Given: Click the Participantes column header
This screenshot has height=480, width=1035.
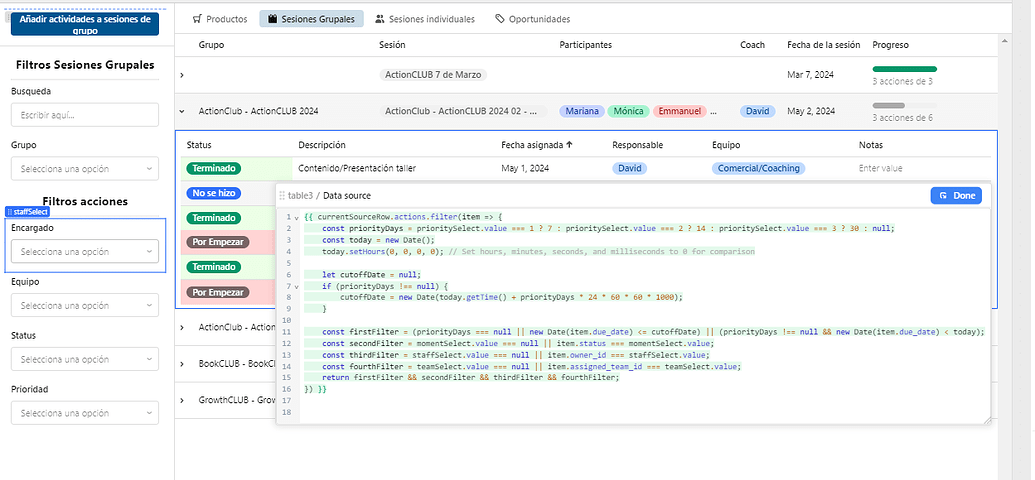Looking at the screenshot, I should (x=585, y=45).
